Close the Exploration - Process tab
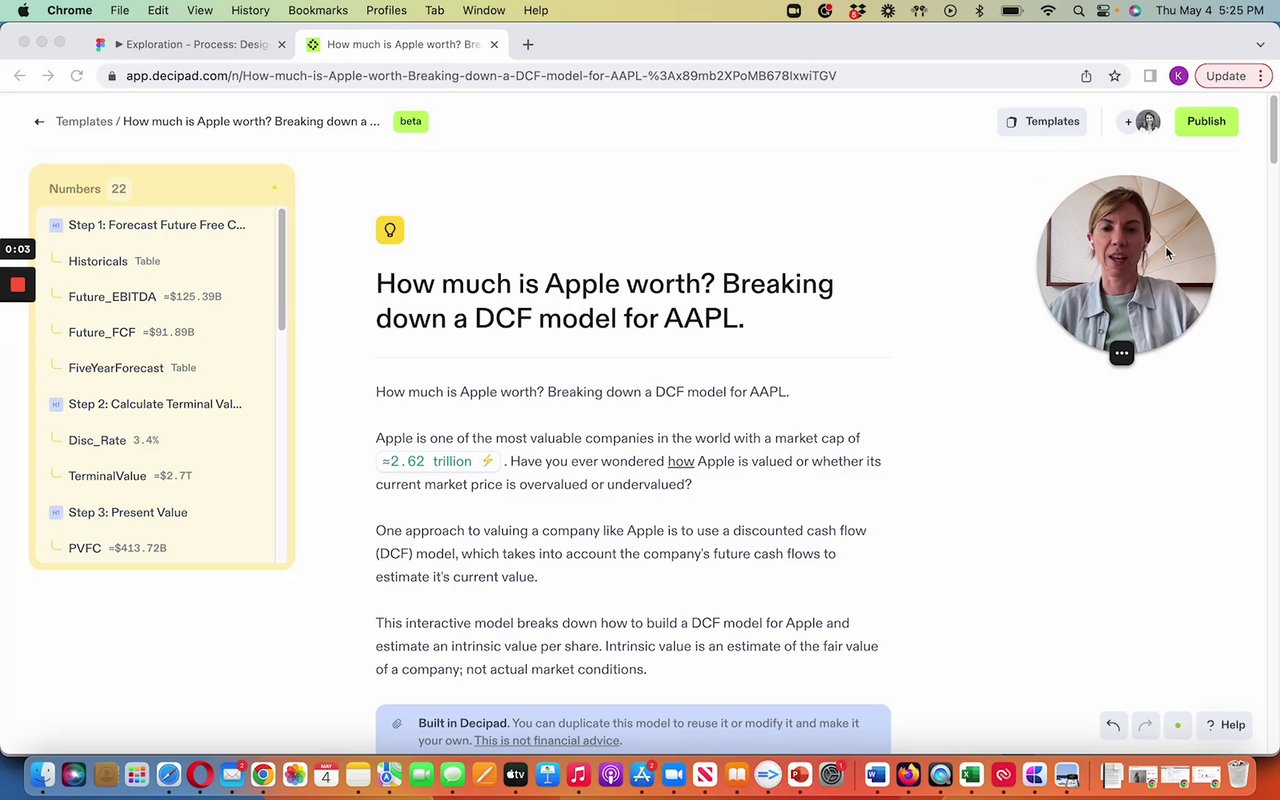This screenshot has height=800, width=1280. point(282,44)
